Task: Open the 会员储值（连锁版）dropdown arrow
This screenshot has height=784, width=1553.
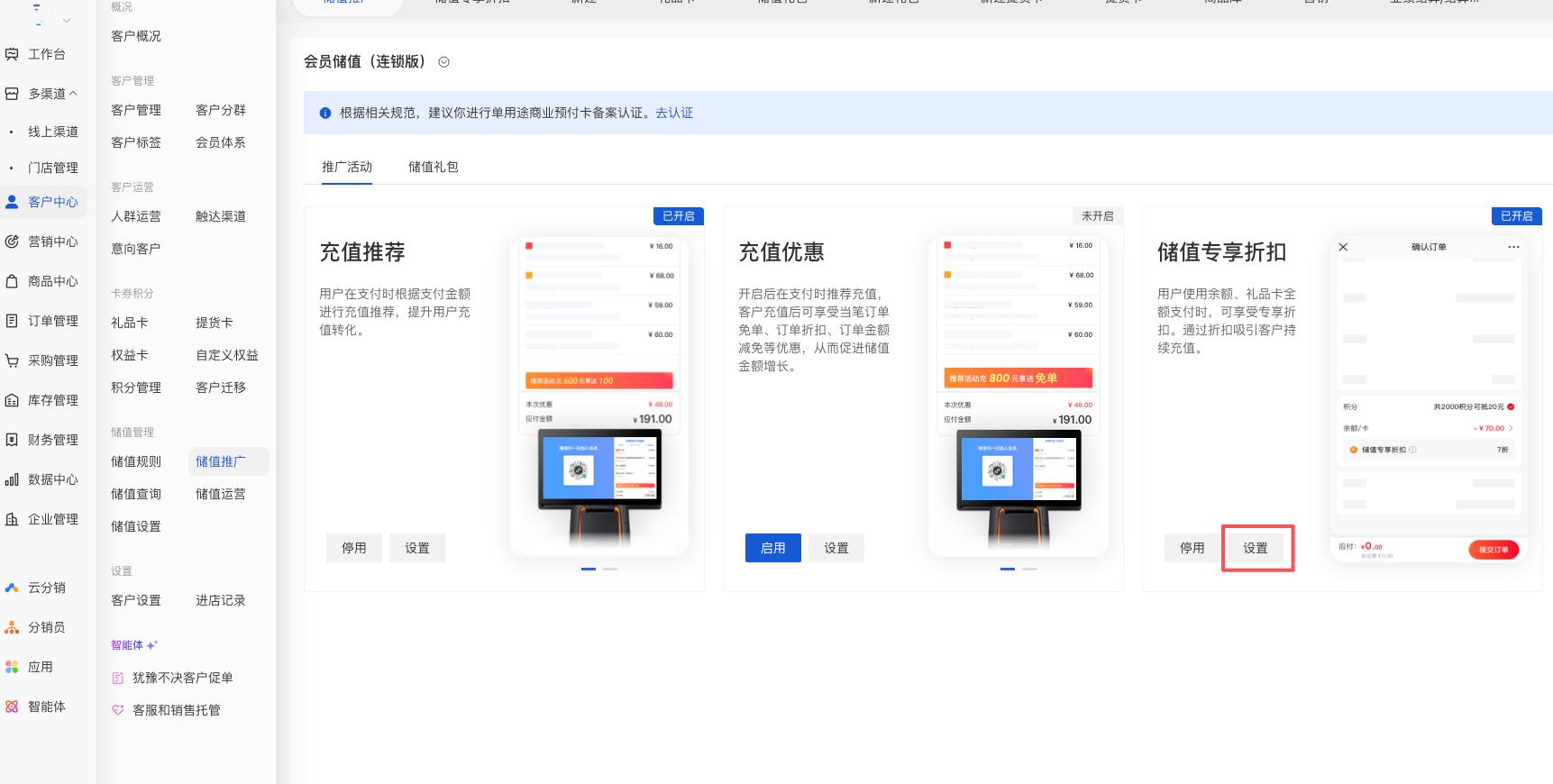Action: pyautogui.click(x=443, y=62)
